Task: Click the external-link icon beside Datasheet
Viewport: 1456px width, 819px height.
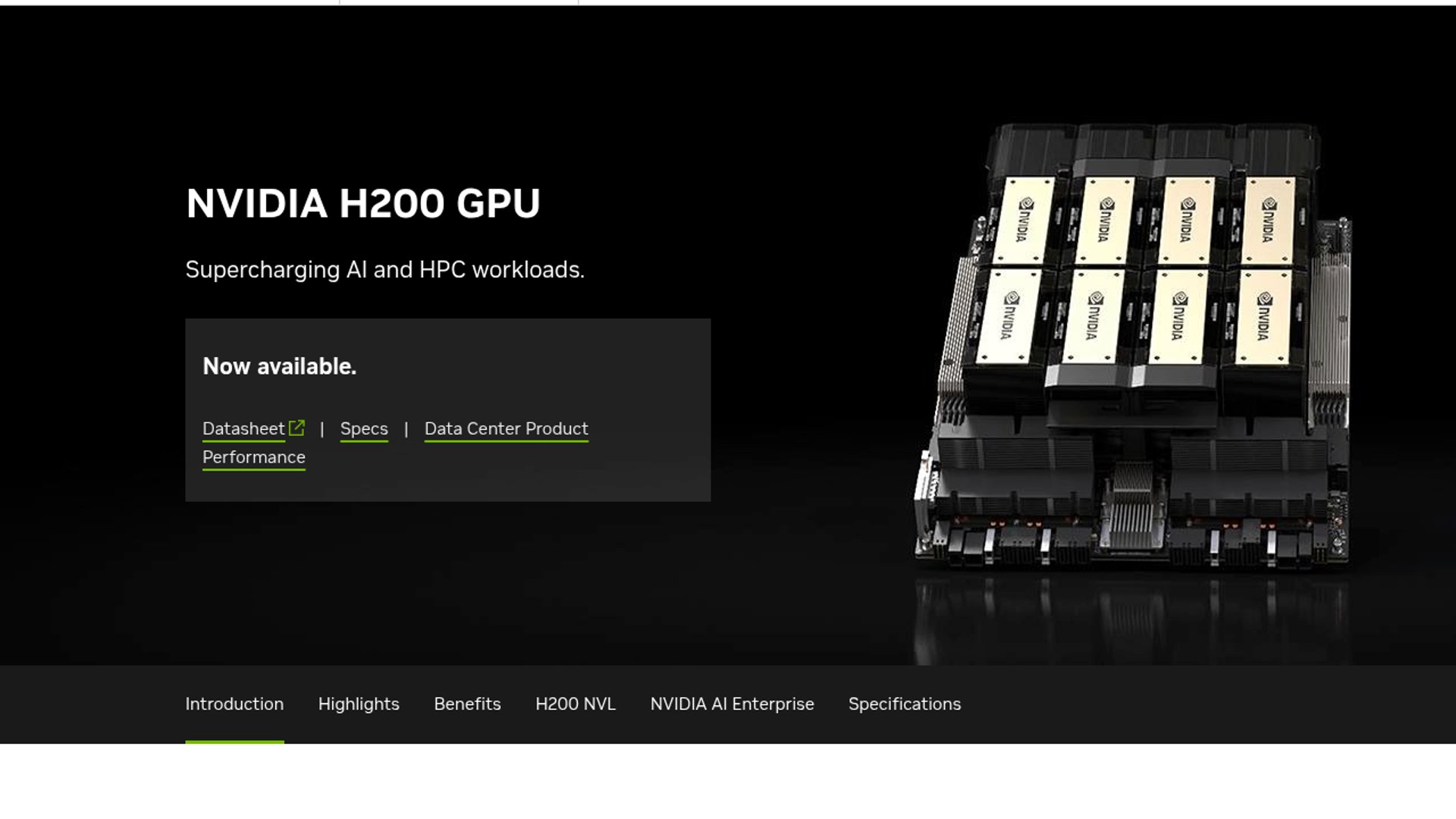Action: tap(297, 428)
